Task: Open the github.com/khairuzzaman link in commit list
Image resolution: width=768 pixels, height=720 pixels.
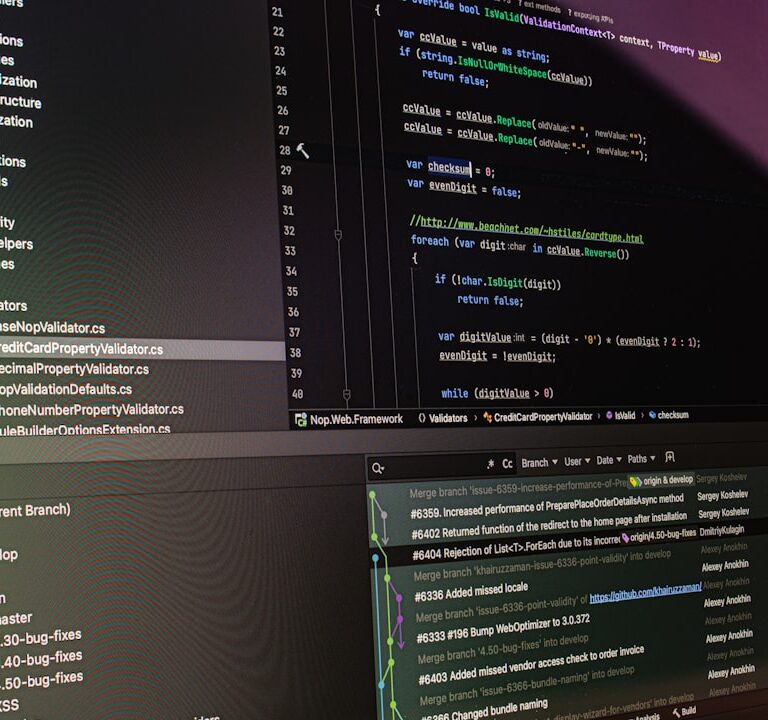Action: (x=645, y=592)
